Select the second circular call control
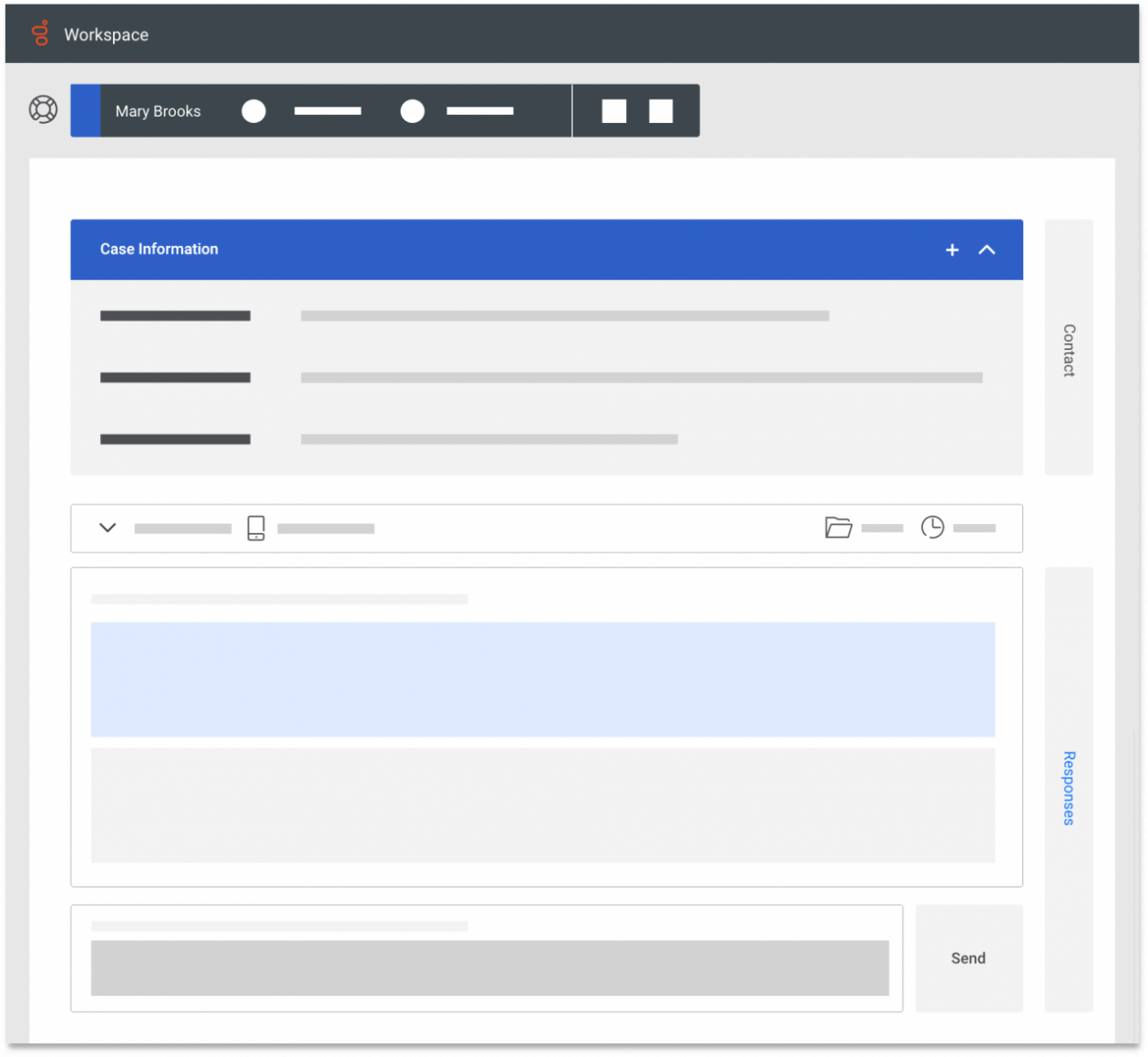This screenshot has height=1057, width=1148. click(x=412, y=110)
